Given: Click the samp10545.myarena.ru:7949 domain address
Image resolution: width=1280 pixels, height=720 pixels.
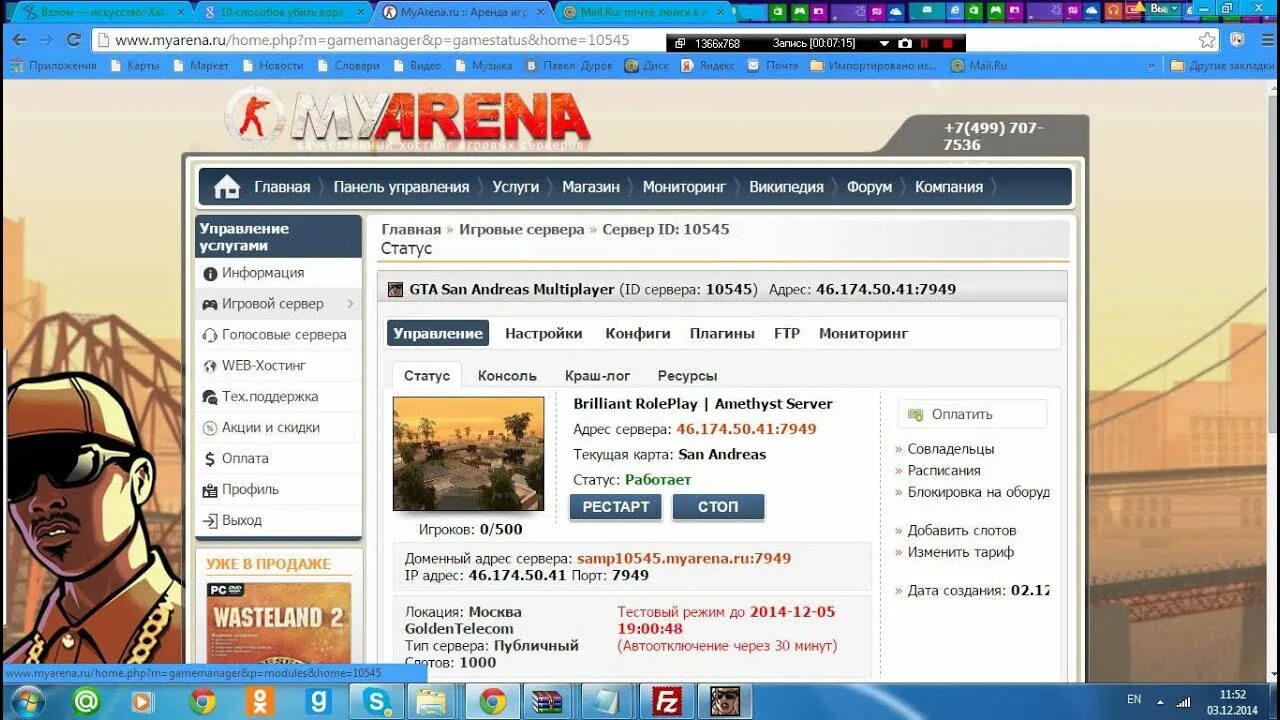Looking at the screenshot, I should pos(684,559).
